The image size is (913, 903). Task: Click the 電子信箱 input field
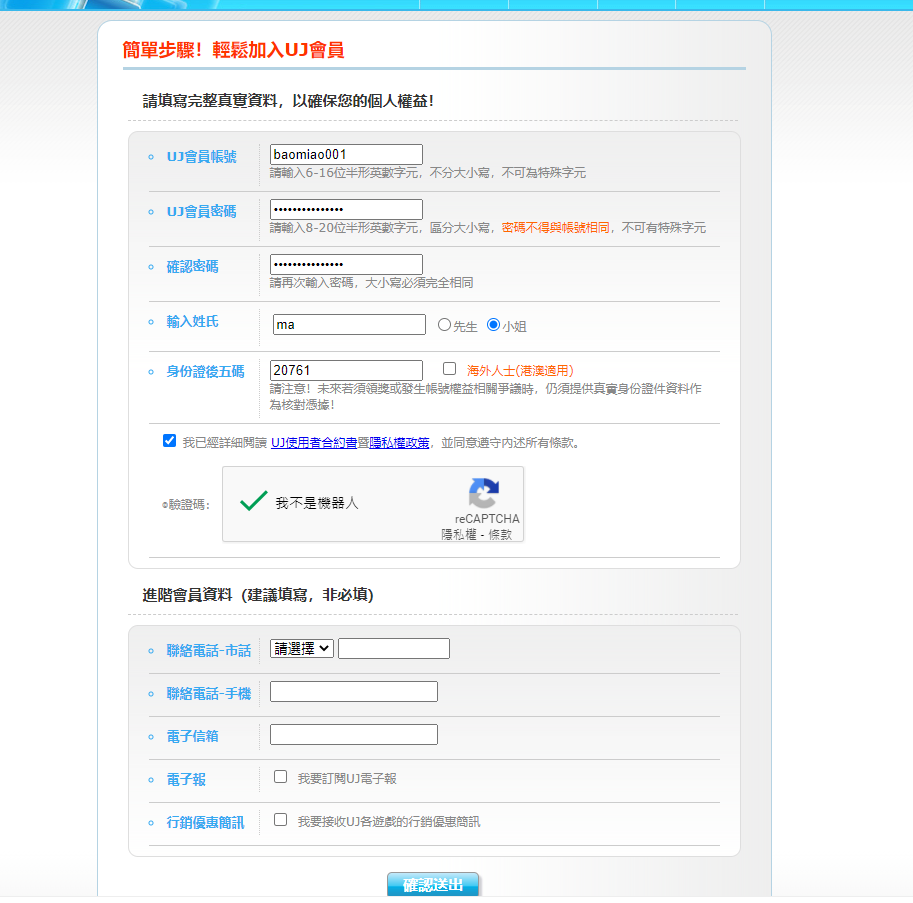[354, 735]
